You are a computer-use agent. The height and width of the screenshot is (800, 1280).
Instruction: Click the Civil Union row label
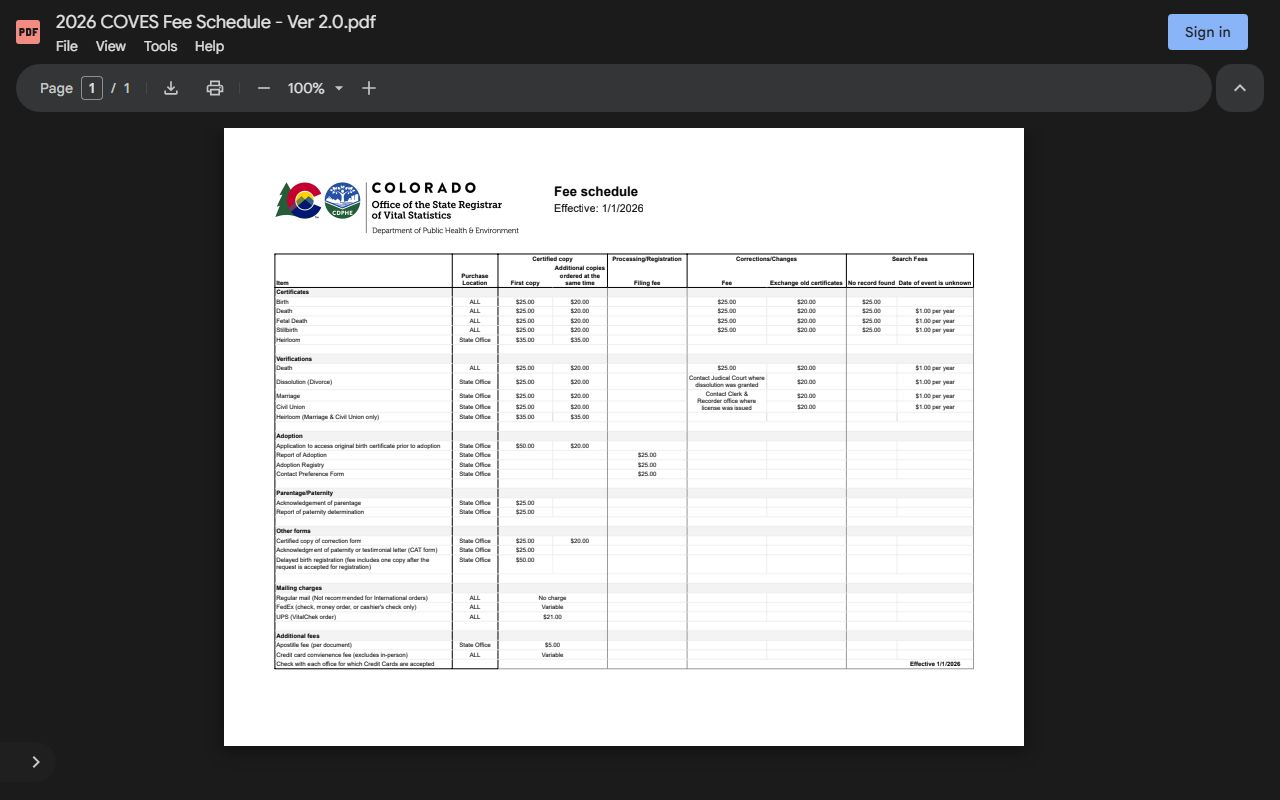pyautogui.click(x=290, y=407)
